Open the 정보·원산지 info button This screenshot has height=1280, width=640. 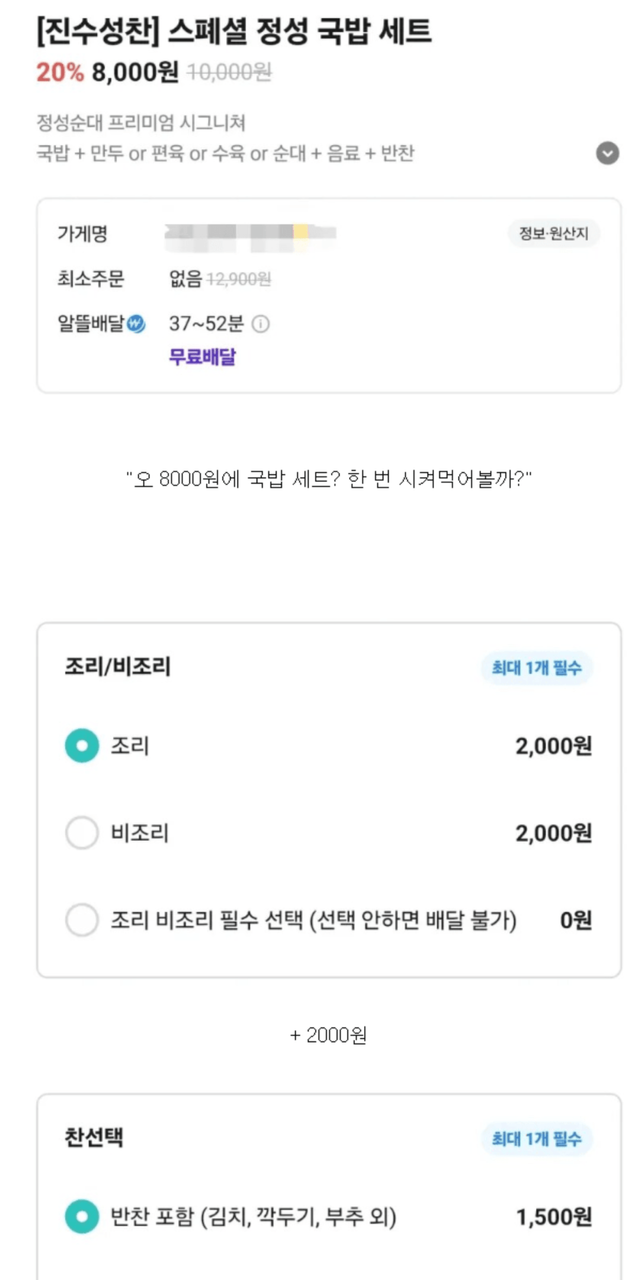click(553, 234)
